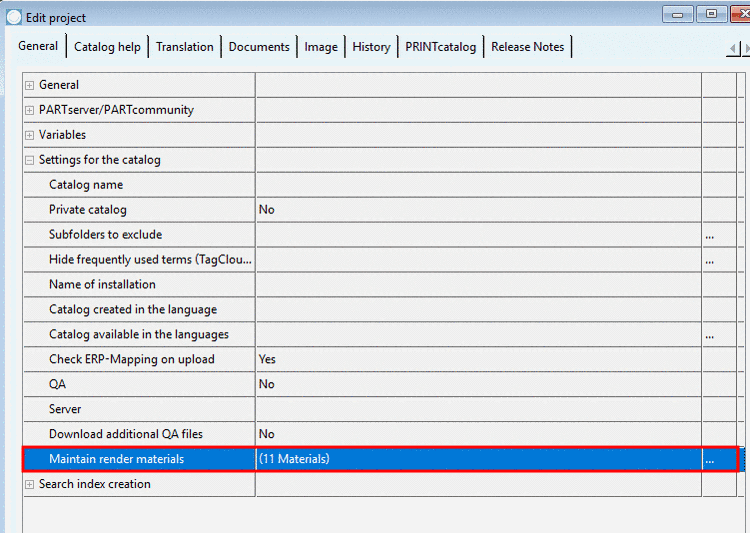This screenshot has width=750, height=533.
Task: Click the Server value field
Action: click(x=479, y=409)
